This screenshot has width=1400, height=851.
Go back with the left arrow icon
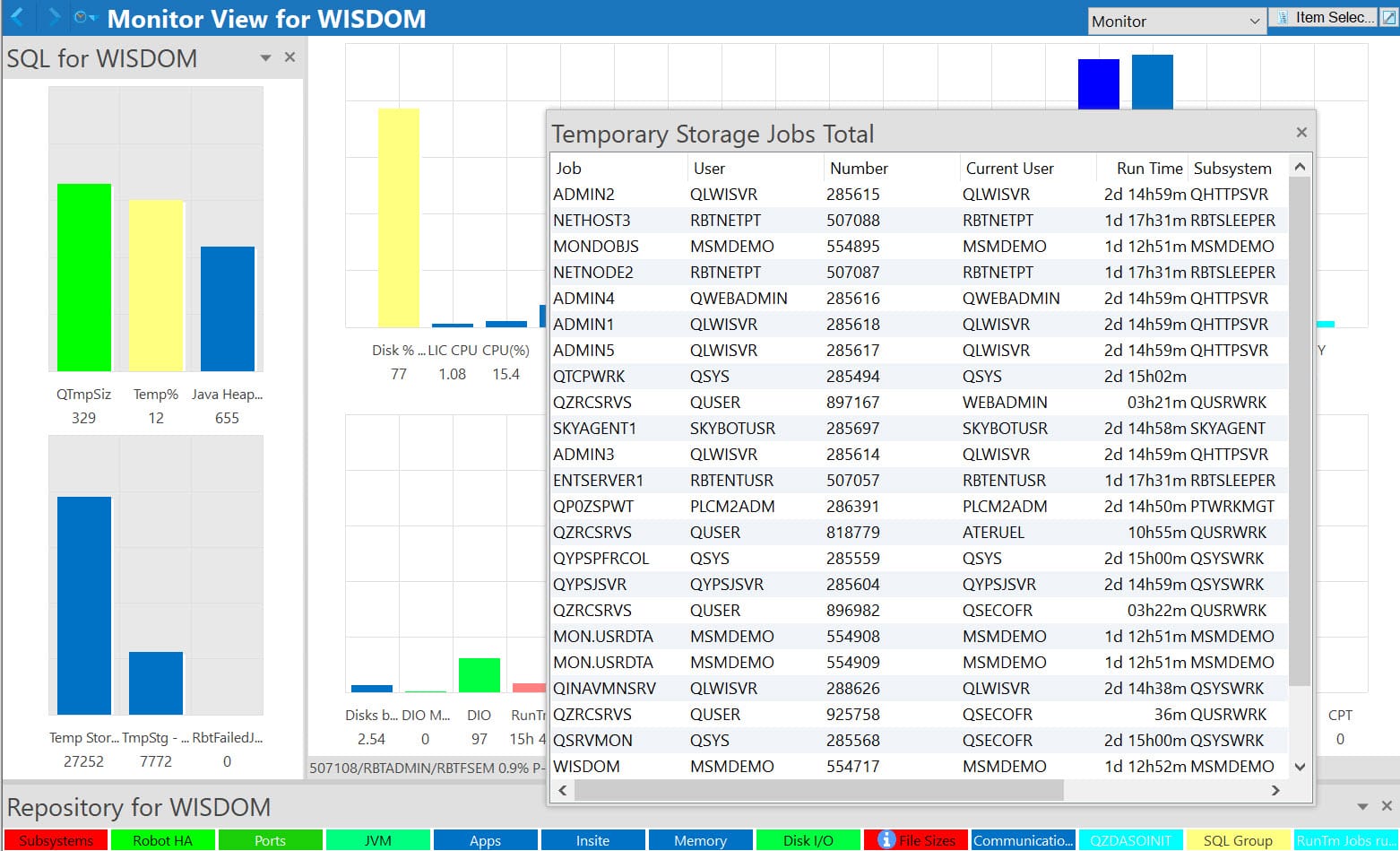click(x=16, y=17)
